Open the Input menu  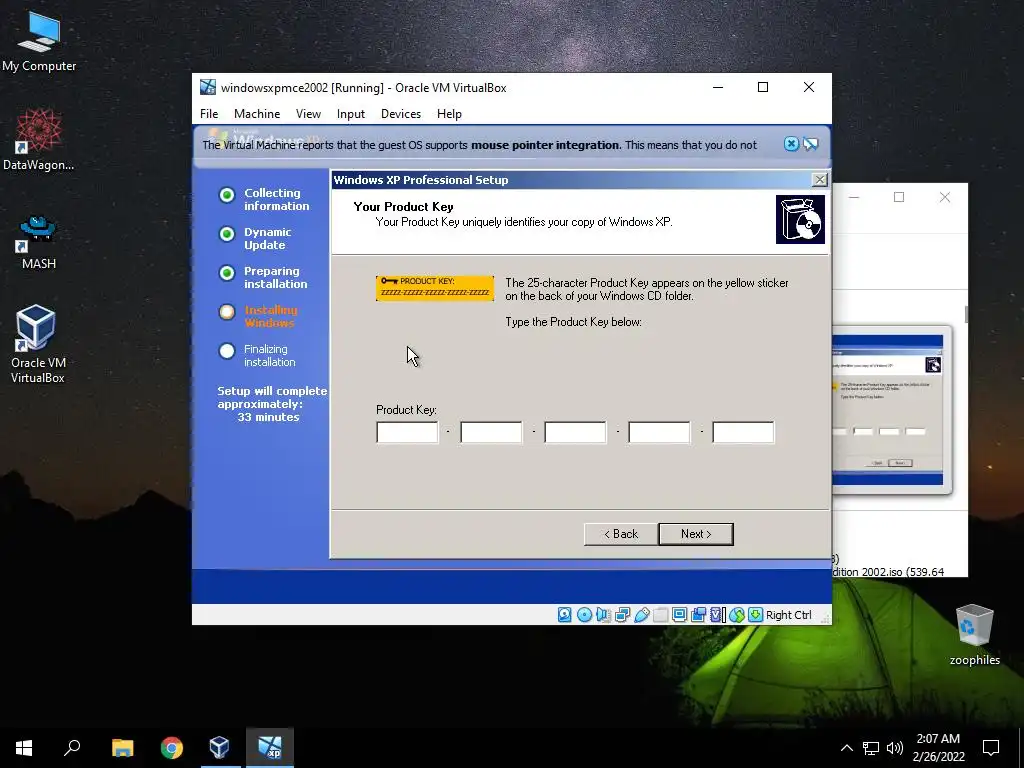(351, 114)
